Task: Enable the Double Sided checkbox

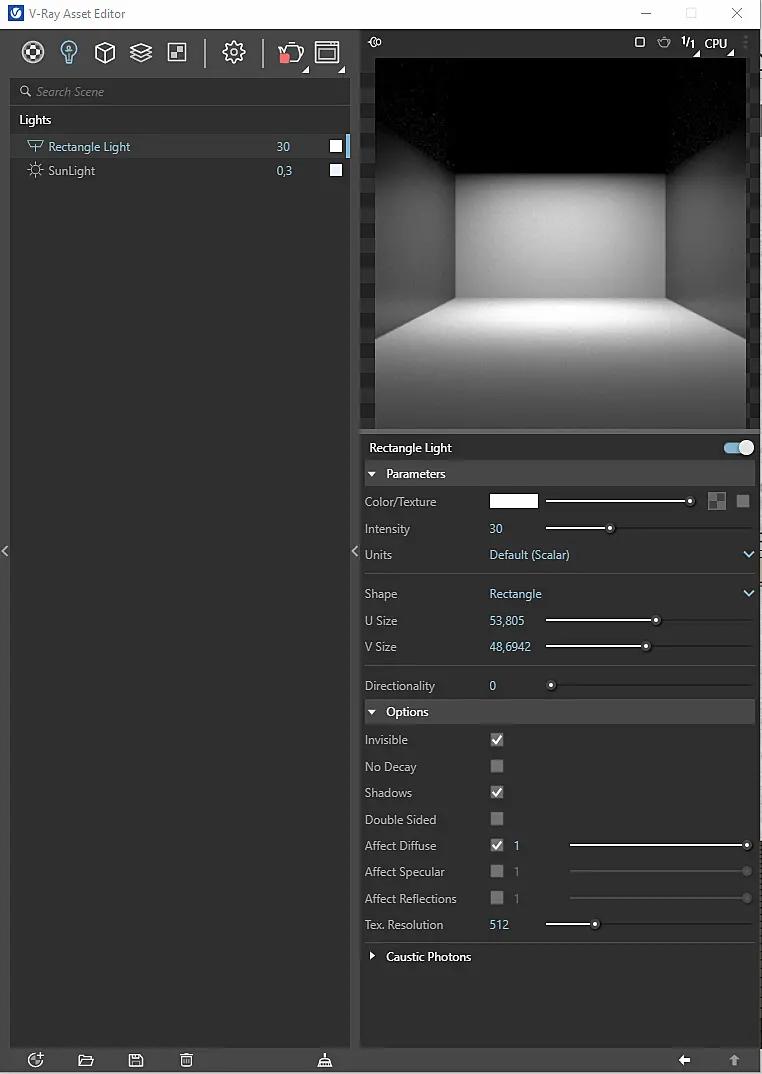Action: click(497, 819)
